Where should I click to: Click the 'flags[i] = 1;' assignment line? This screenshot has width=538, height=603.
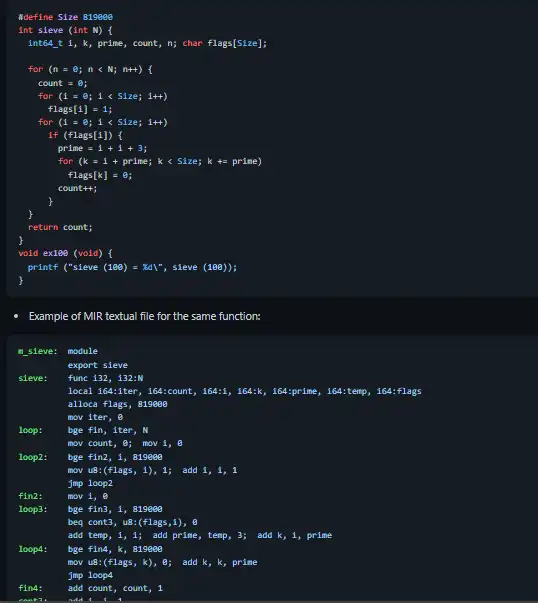click(x=80, y=109)
